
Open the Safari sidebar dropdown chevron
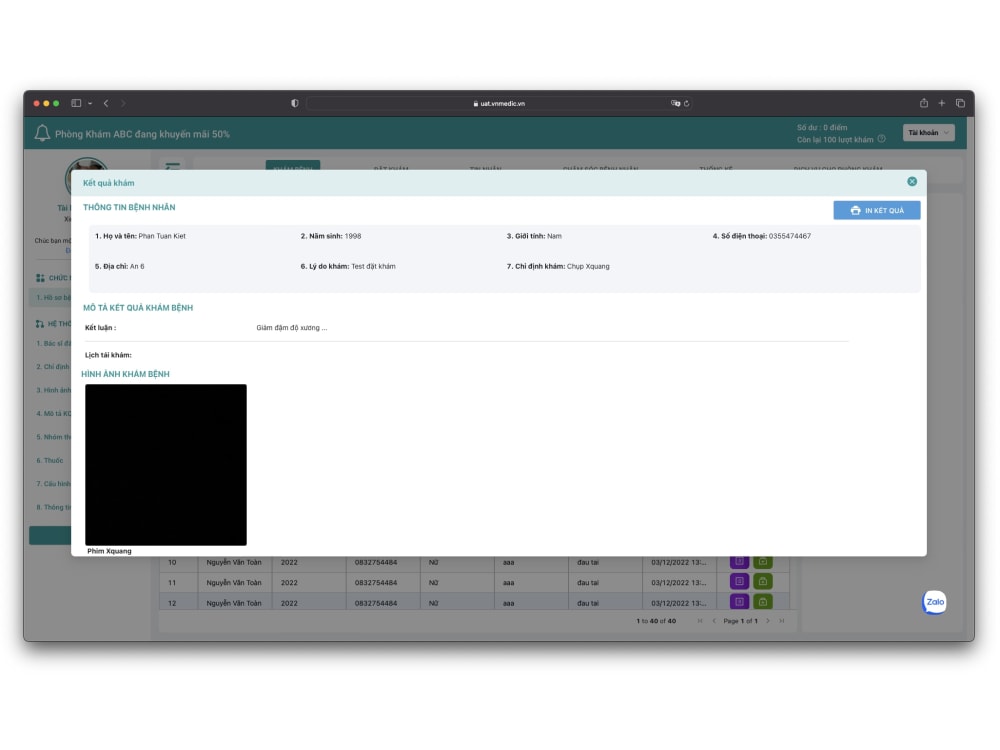(90, 103)
